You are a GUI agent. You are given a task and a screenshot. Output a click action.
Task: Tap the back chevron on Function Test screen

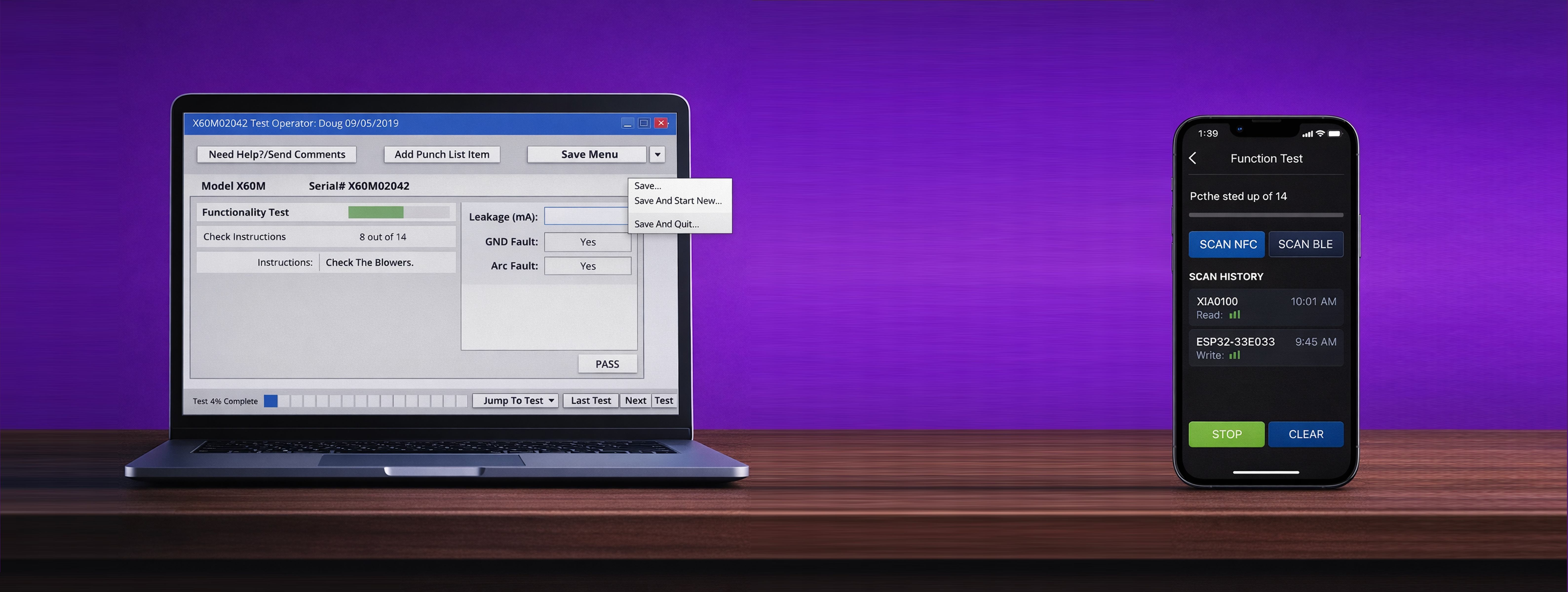[1192, 158]
